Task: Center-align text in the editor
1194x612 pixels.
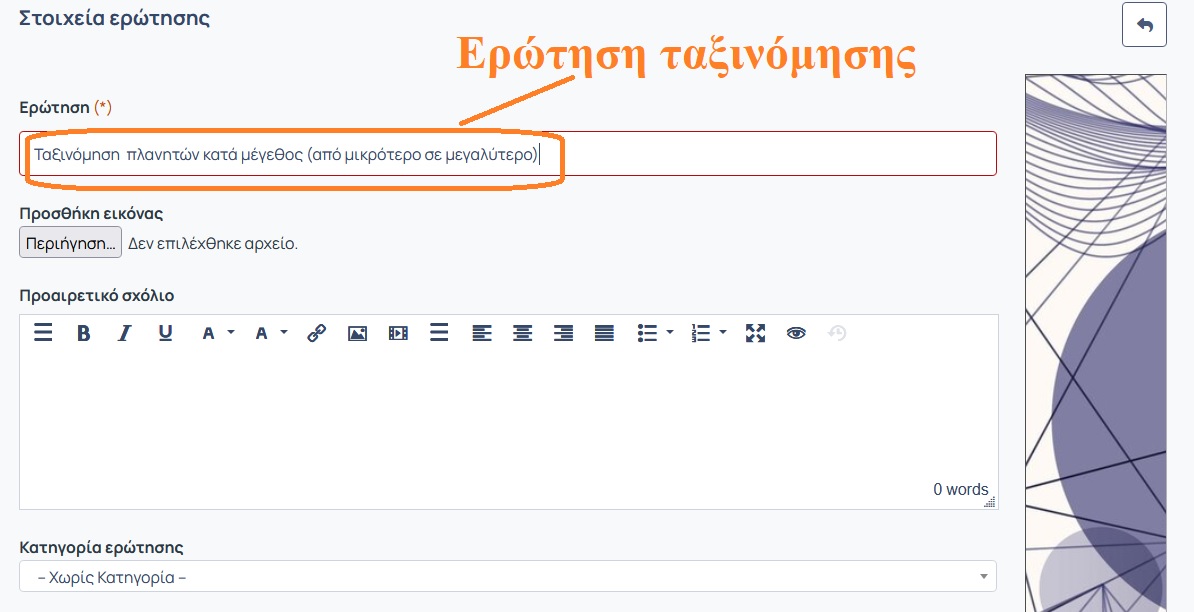Action: (522, 333)
